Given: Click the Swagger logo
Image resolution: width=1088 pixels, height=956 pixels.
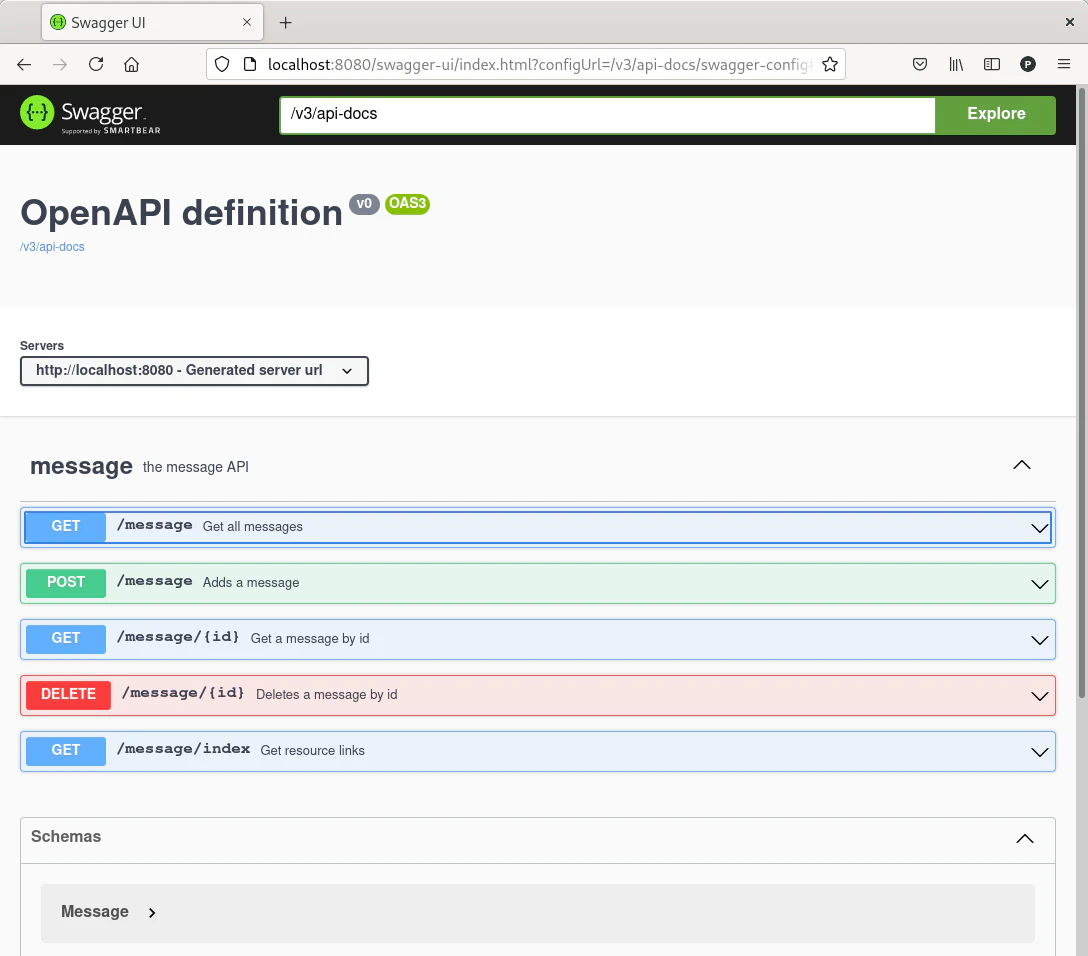Looking at the screenshot, I should (91, 114).
